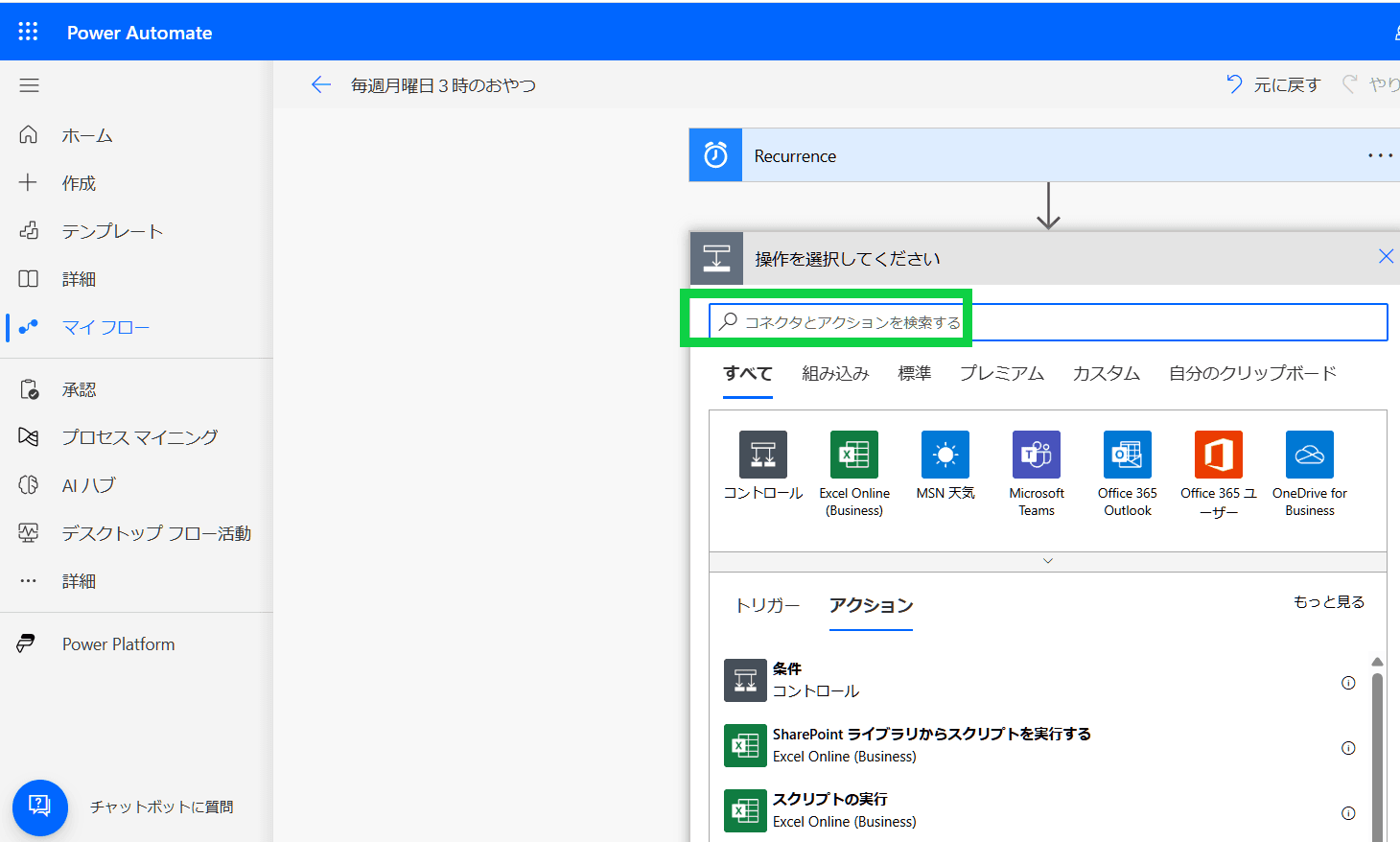1400x842 pixels.
Task: Collapse the left navigation with hamburger icon
Action: click(x=29, y=85)
